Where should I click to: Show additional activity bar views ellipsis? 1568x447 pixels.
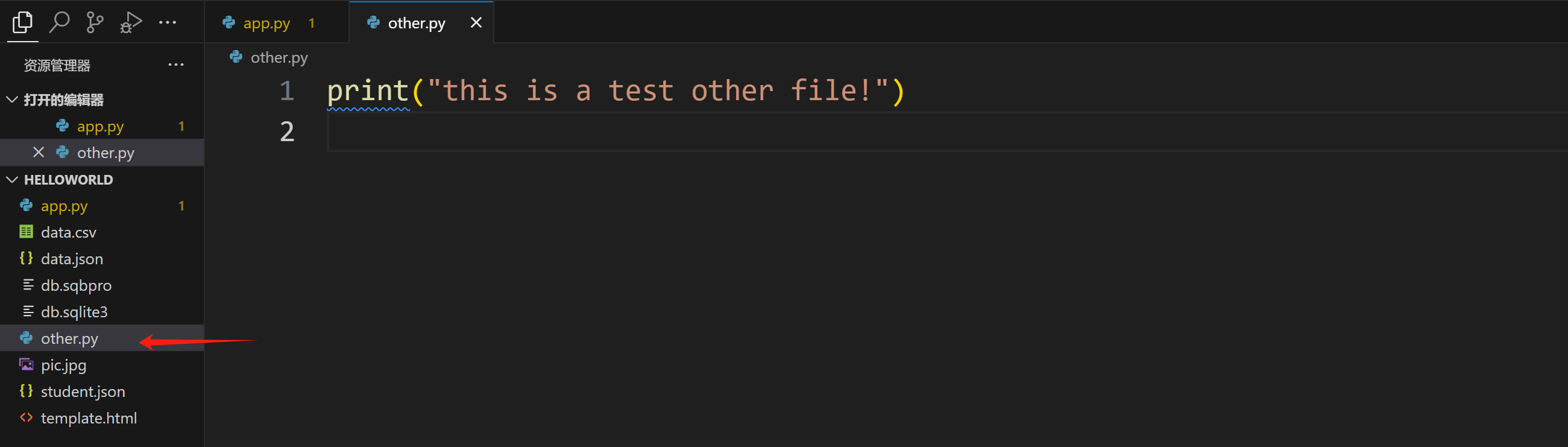tap(168, 22)
